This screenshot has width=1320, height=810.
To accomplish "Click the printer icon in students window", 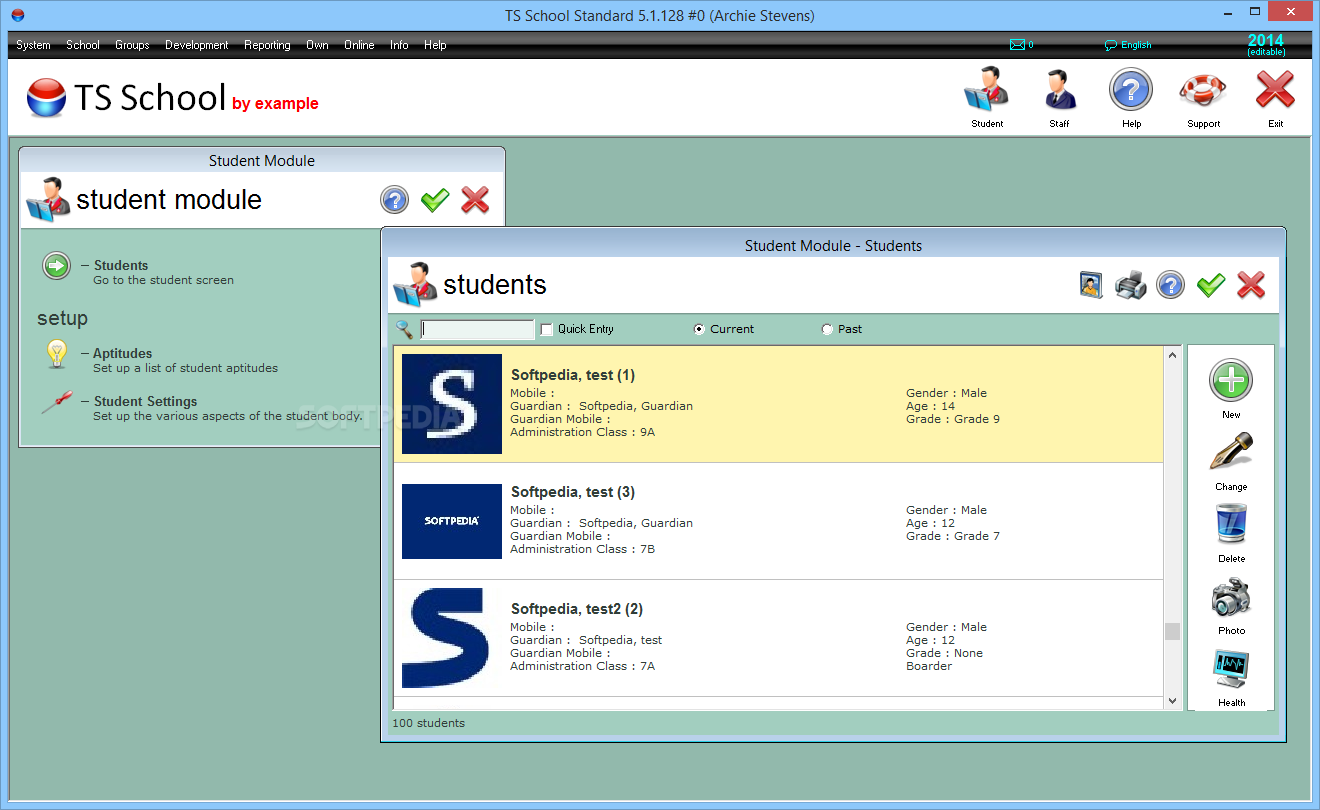I will [x=1131, y=285].
